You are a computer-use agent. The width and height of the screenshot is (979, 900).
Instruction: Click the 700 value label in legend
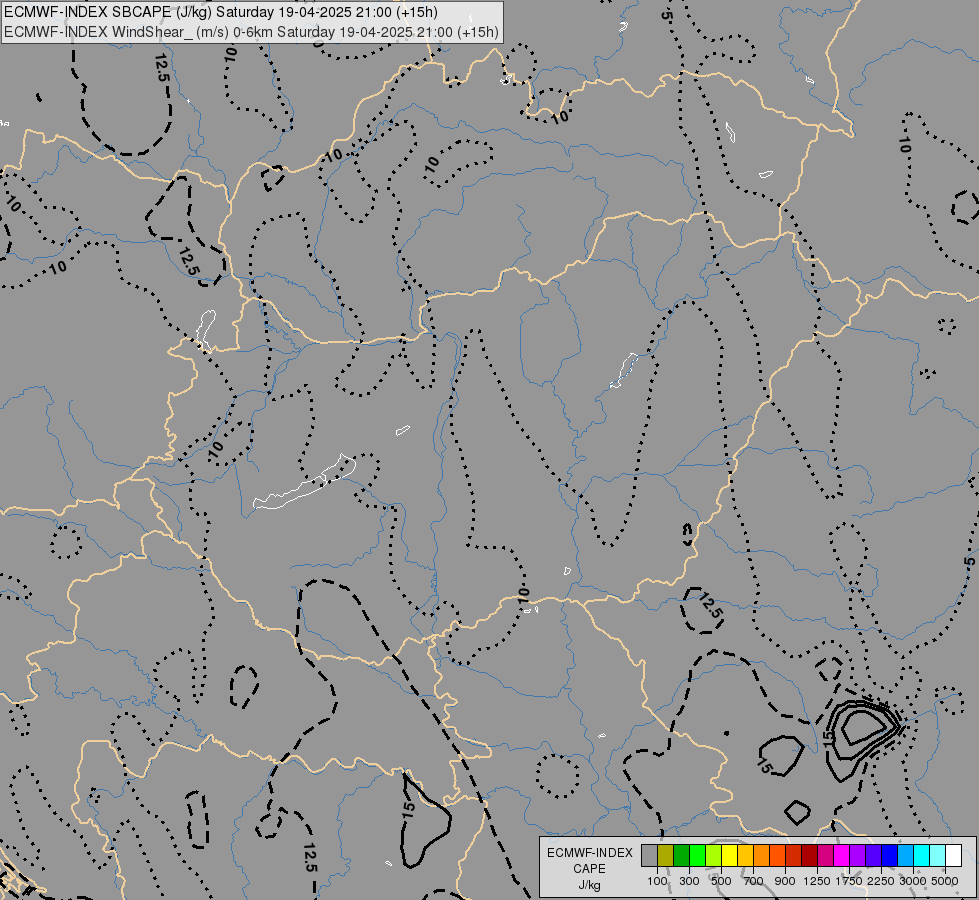pos(754,881)
